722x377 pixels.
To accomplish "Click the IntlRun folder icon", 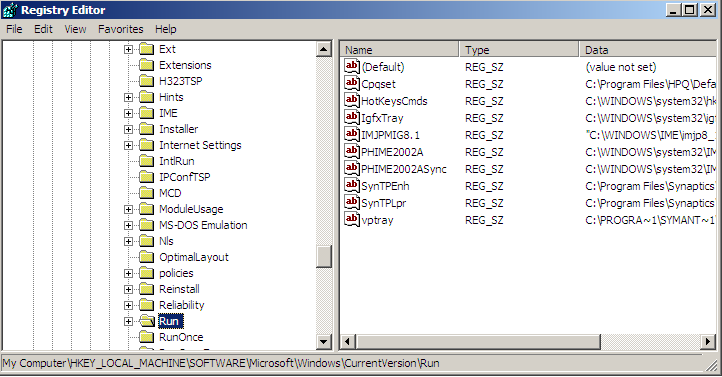I will coord(146,161).
